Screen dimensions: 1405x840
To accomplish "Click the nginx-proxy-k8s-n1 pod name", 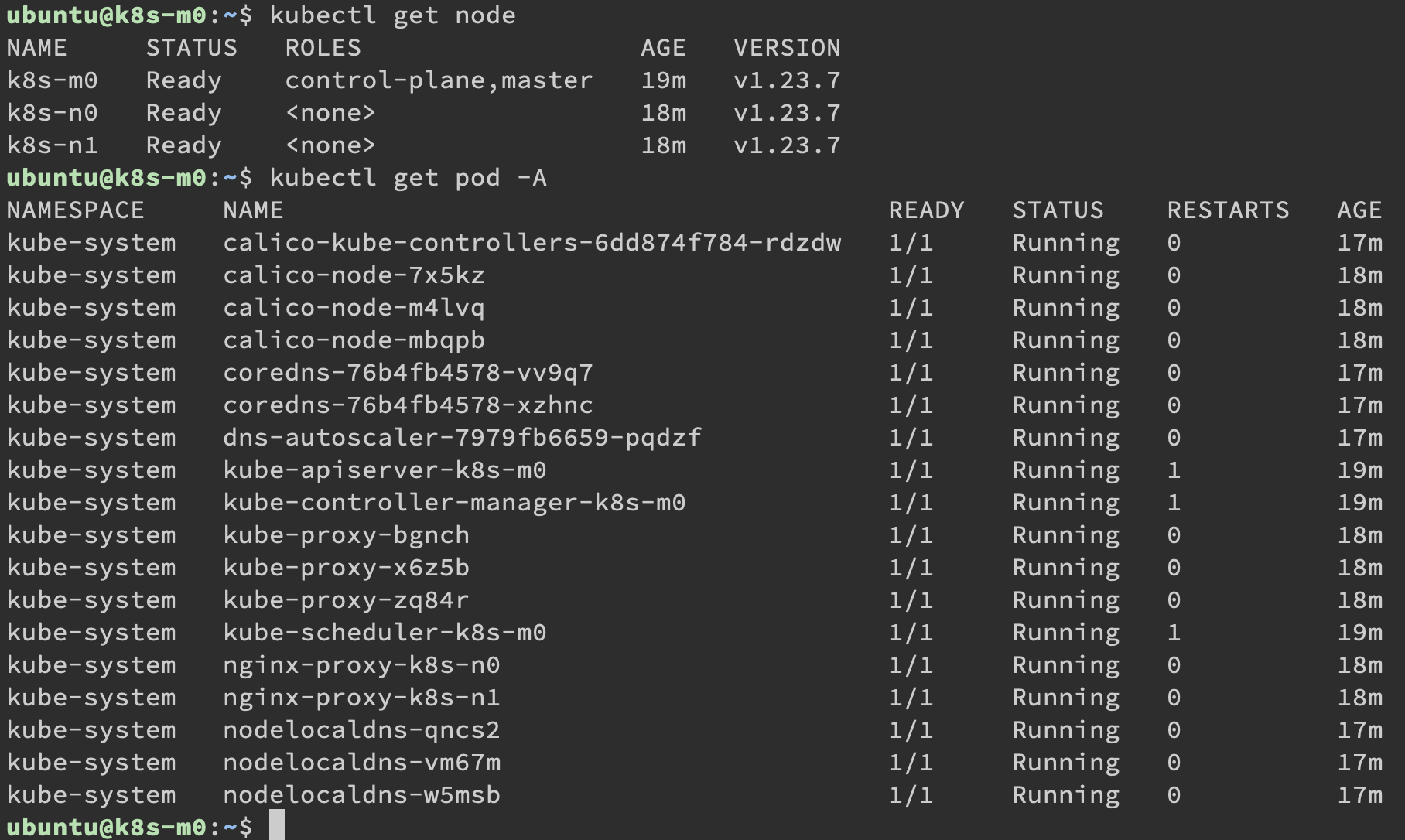I will [x=361, y=698].
